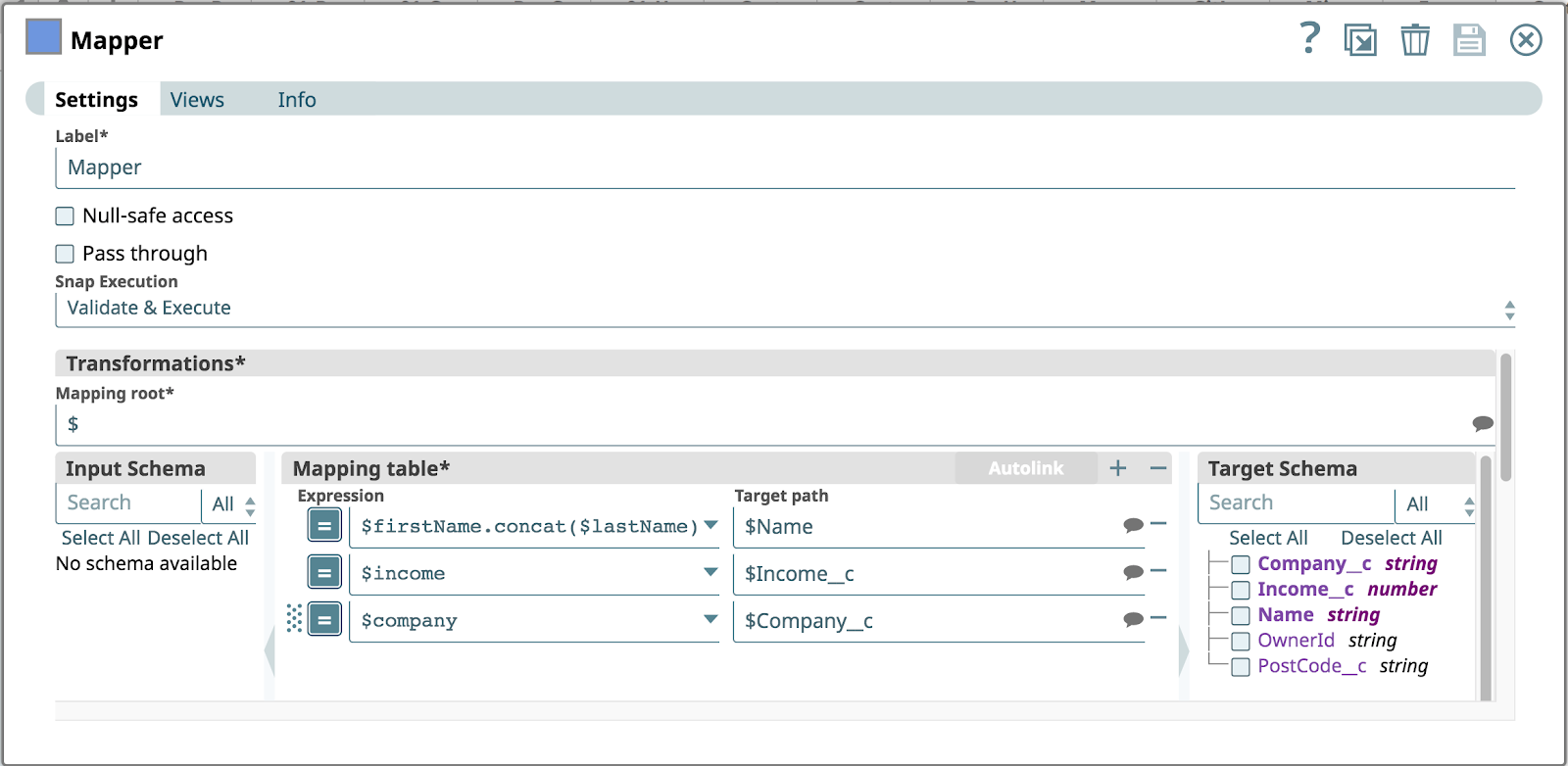Click the Transformations section scrollbar

tap(1506, 417)
